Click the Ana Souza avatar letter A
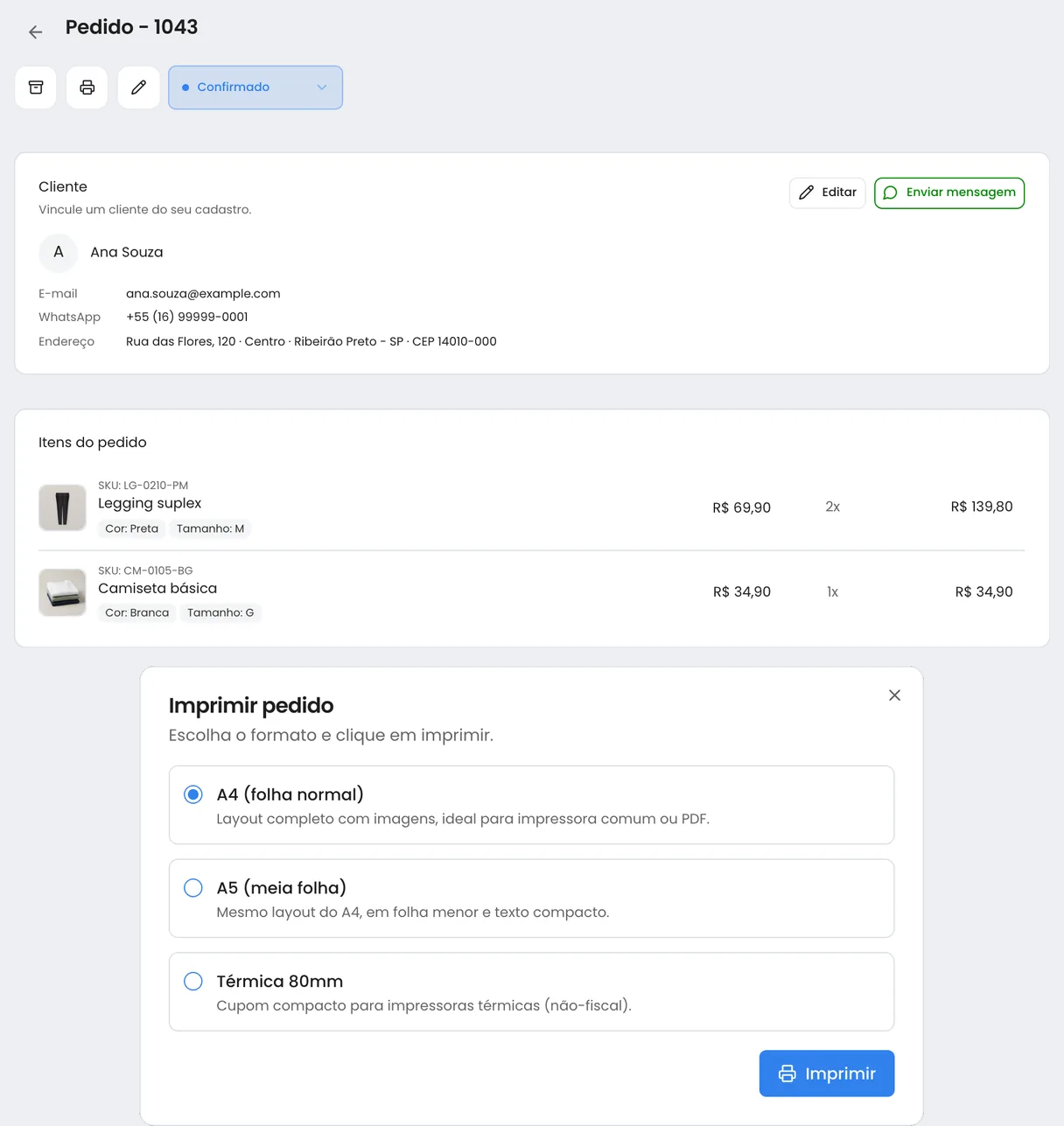 [59, 252]
